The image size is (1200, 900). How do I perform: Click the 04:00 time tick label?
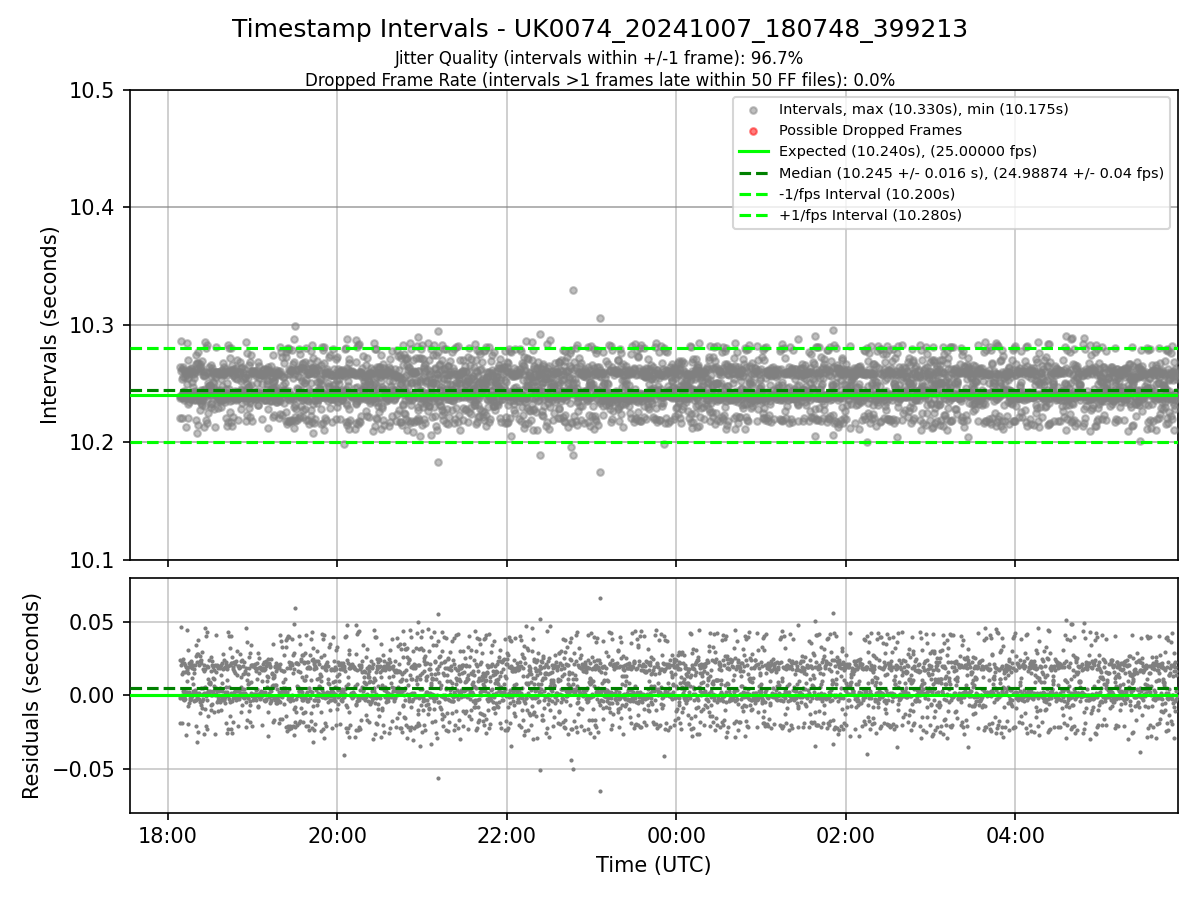coord(1016,834)
